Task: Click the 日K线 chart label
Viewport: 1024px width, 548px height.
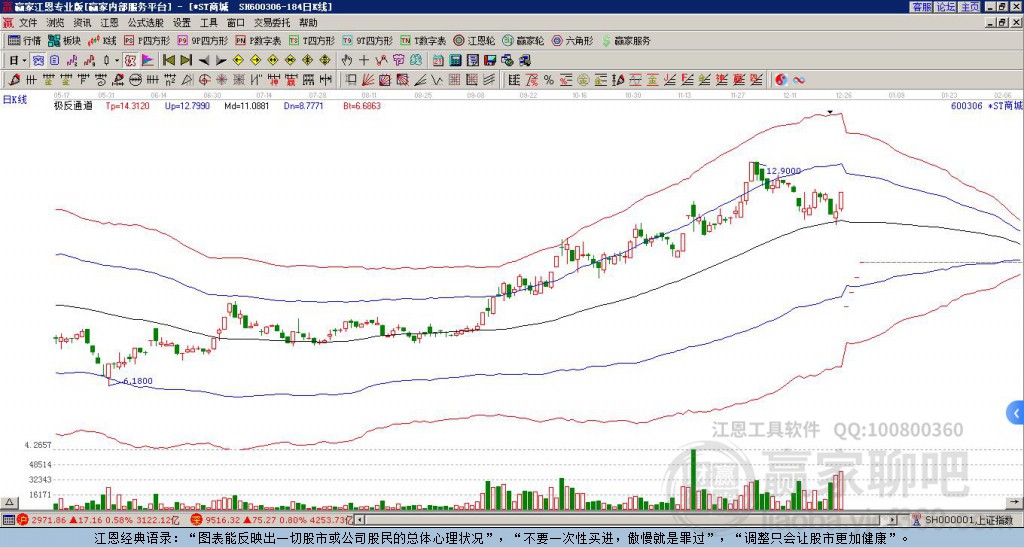Action: pos(14,99)
